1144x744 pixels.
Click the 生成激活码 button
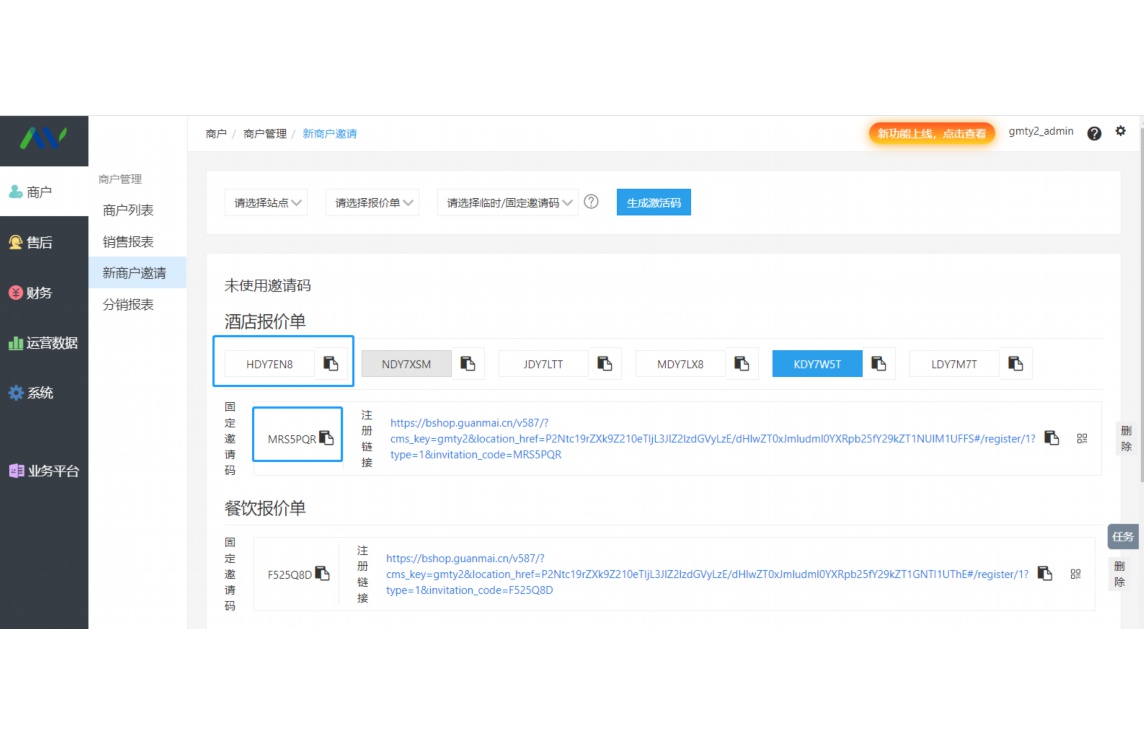pos(653,201)
